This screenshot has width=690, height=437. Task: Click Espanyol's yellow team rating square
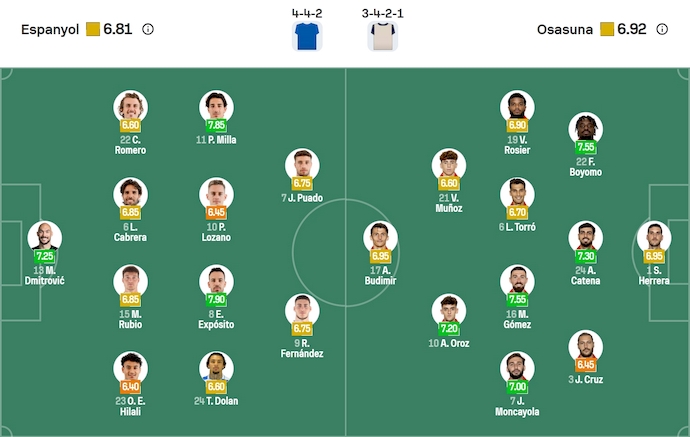click(x=92, y=30)
